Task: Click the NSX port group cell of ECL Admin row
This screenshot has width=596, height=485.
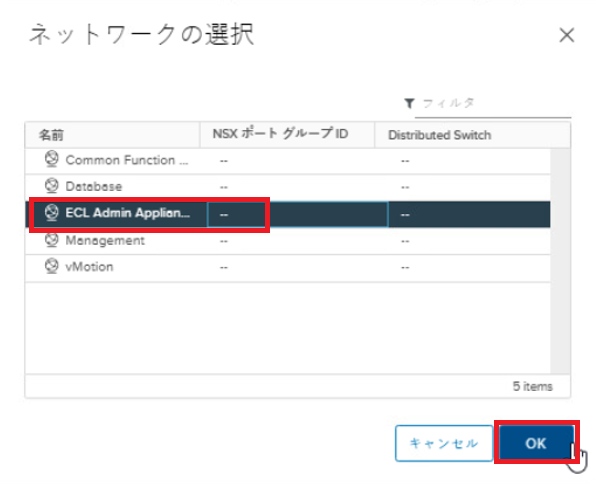Action: click(298, 214)
